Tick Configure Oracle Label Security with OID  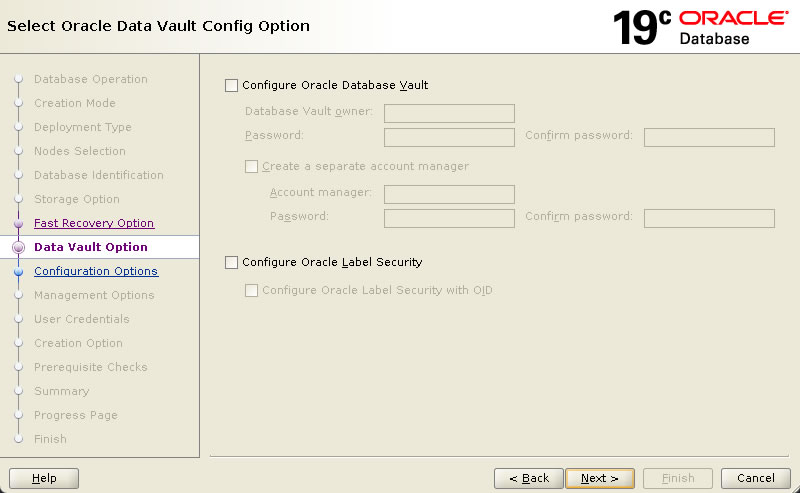252,290
